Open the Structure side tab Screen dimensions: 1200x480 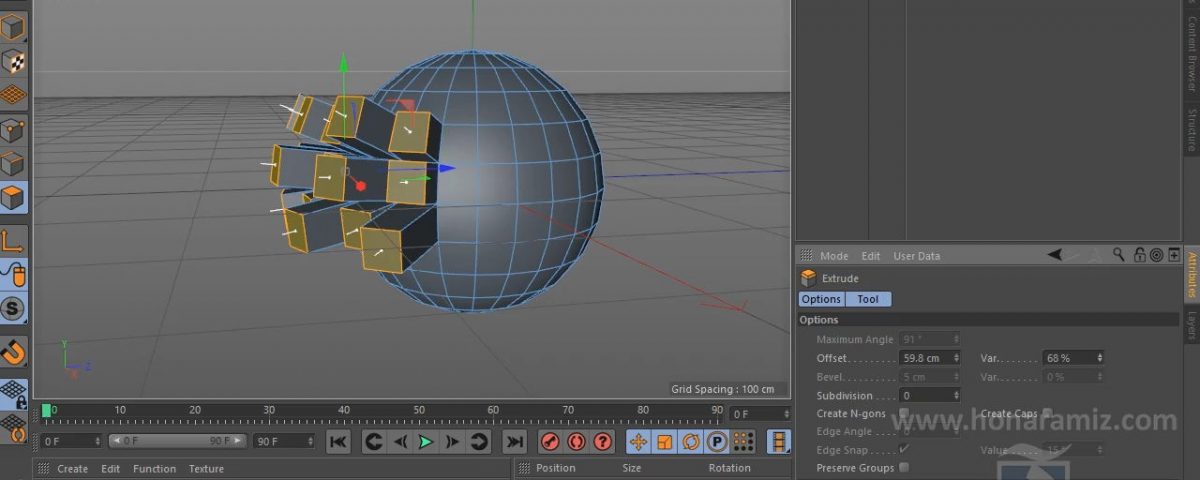click(x=1192, y=130)
